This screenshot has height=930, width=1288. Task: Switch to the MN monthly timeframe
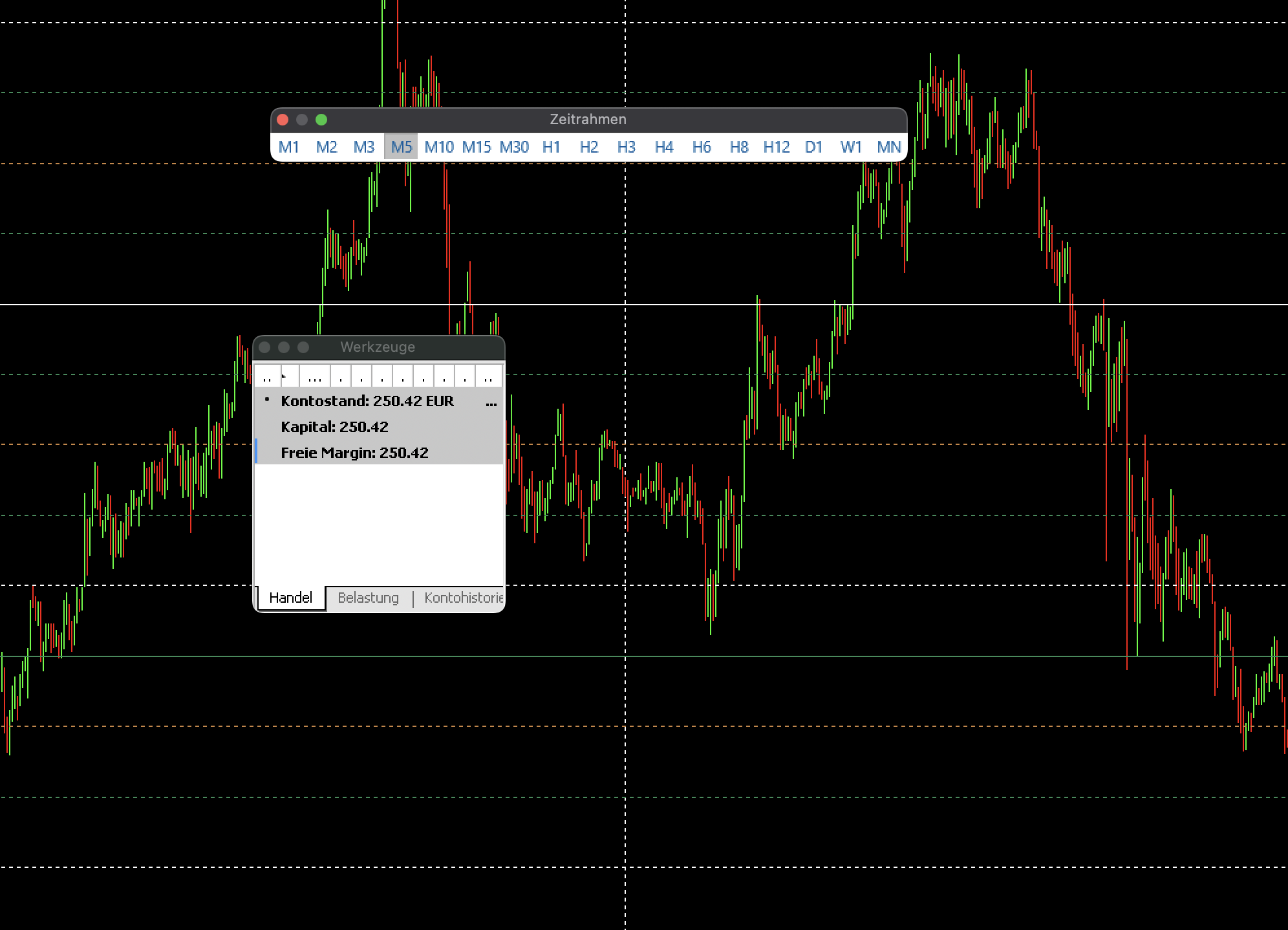point(889,147)
